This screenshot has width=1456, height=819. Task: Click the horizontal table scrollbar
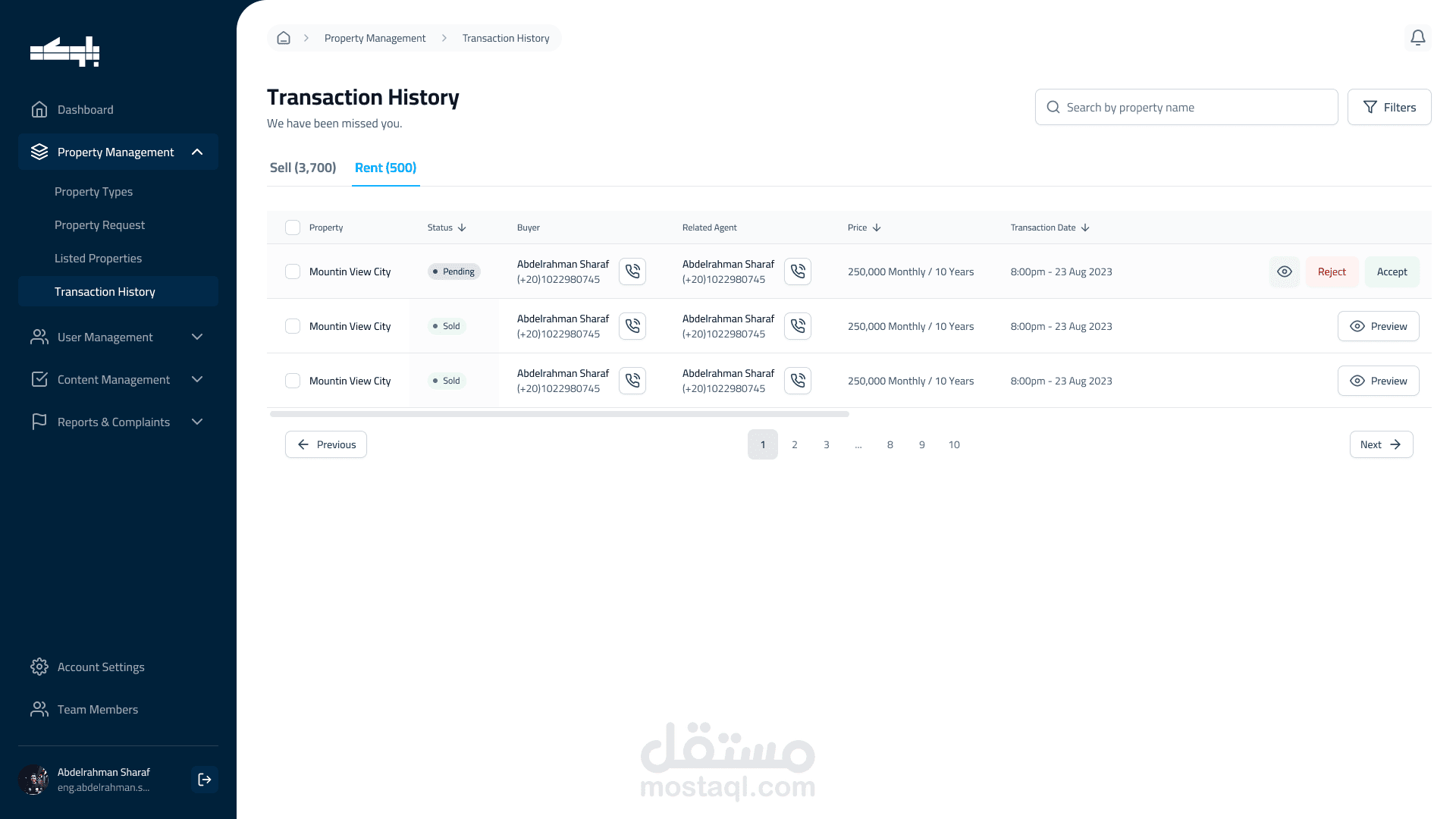[560, 414]
